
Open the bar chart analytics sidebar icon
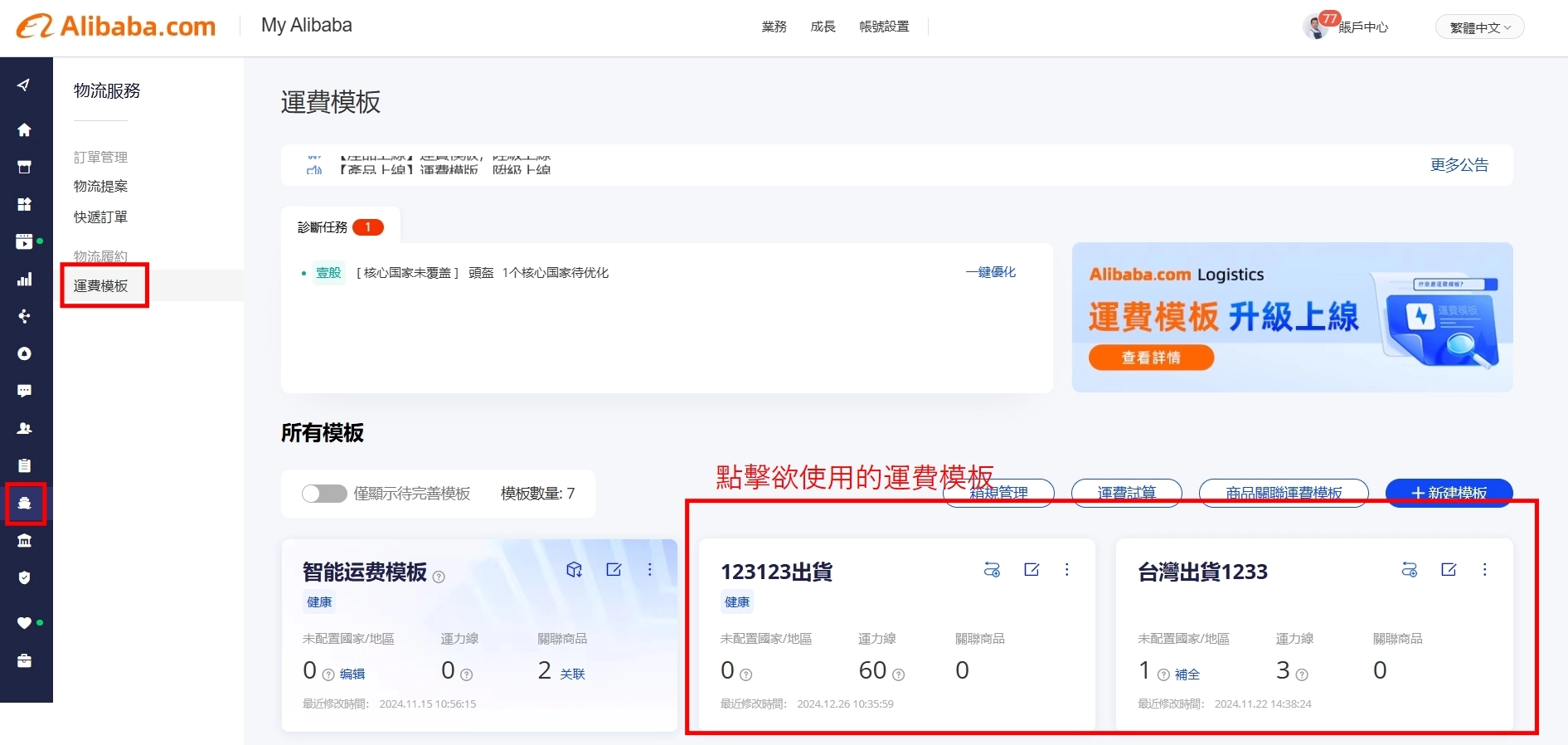click(24, 279)
